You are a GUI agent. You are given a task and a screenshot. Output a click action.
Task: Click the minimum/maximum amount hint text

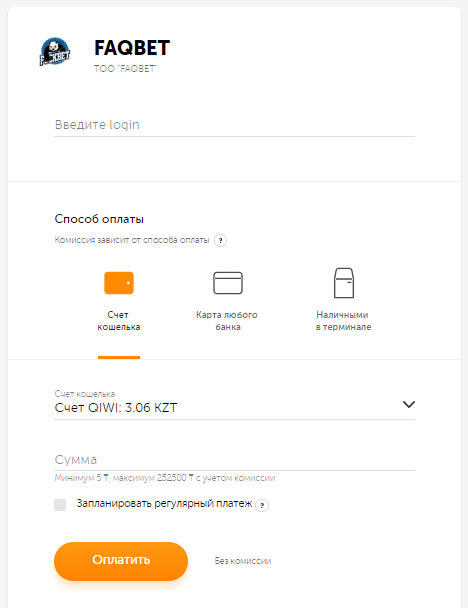(165, 478)
